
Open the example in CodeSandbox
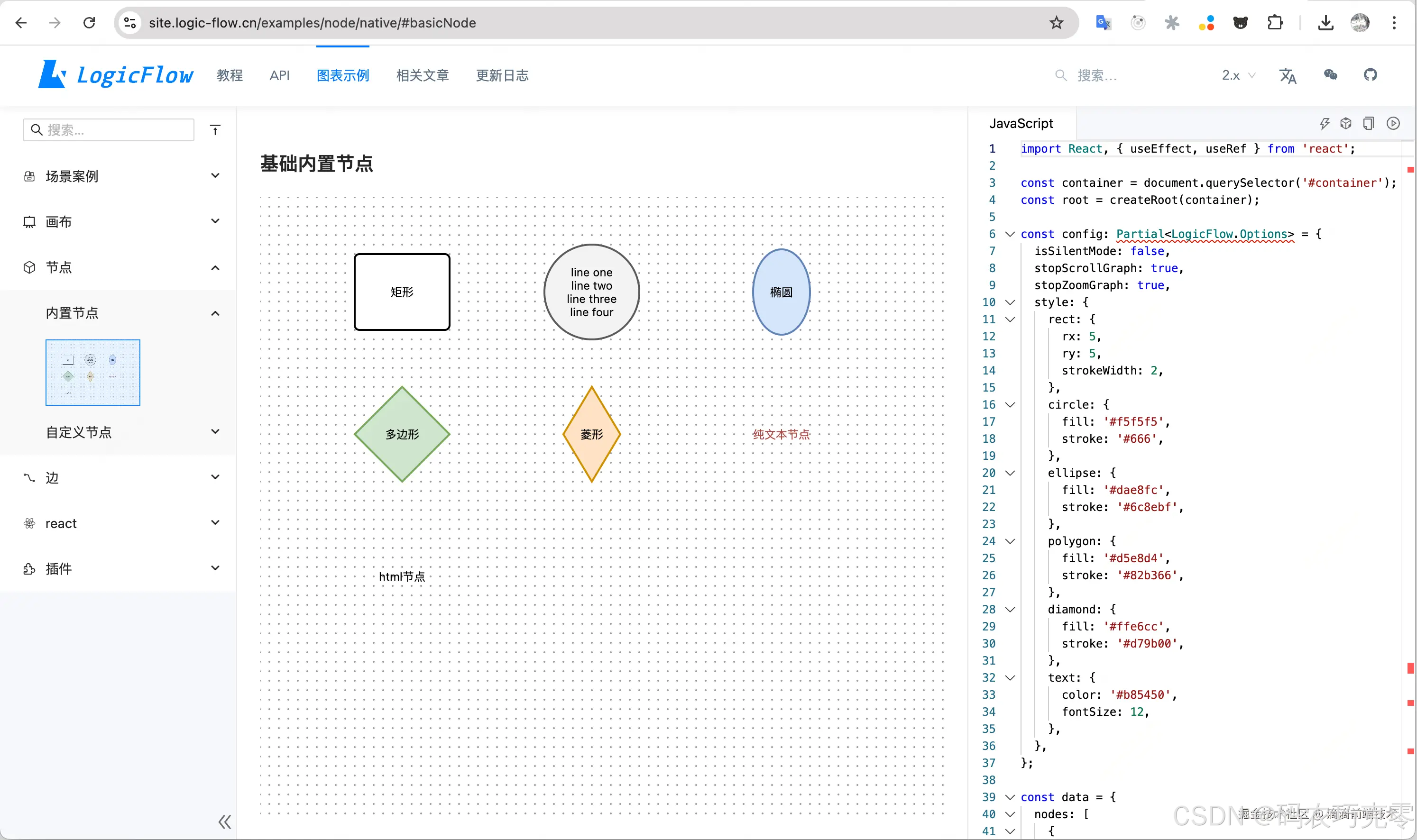pos(1346,123)
